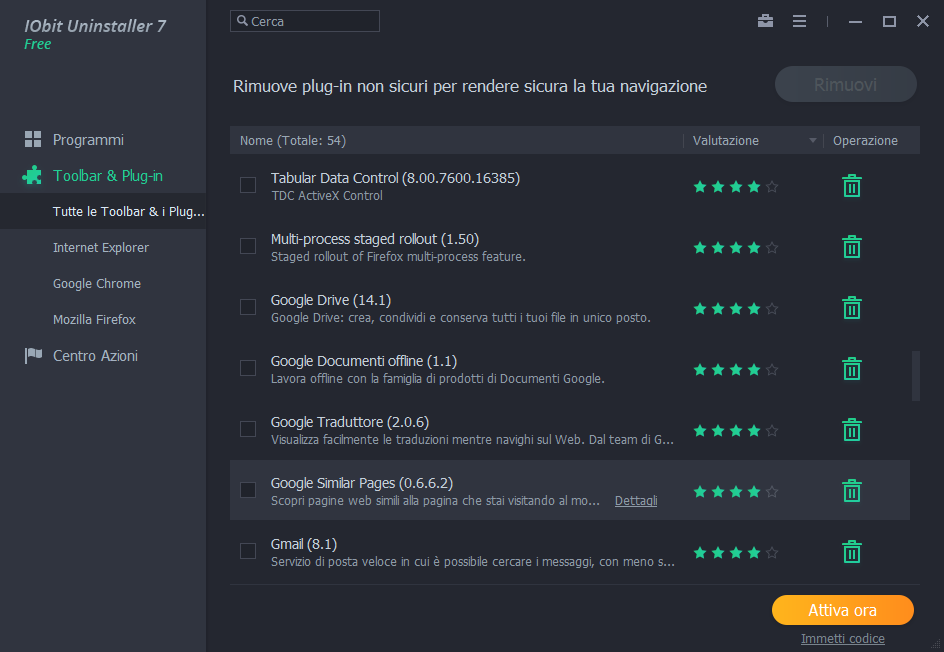Open the Programmi section
Viewport: 944px width, 652px height.
[x=88, y=140]
